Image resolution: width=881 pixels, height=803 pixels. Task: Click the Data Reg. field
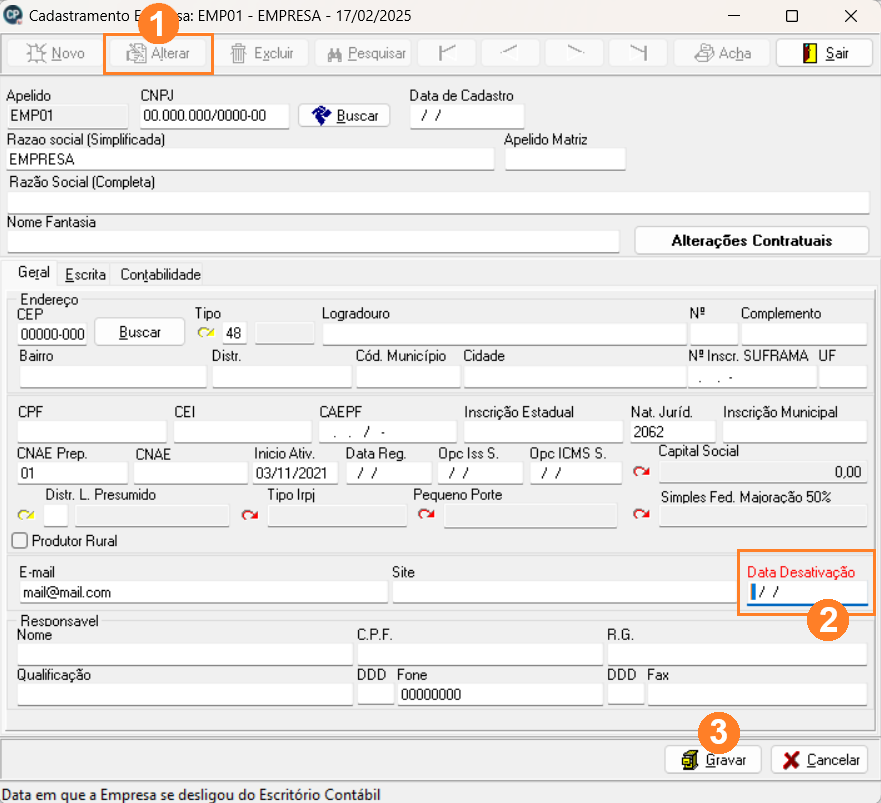389,473
